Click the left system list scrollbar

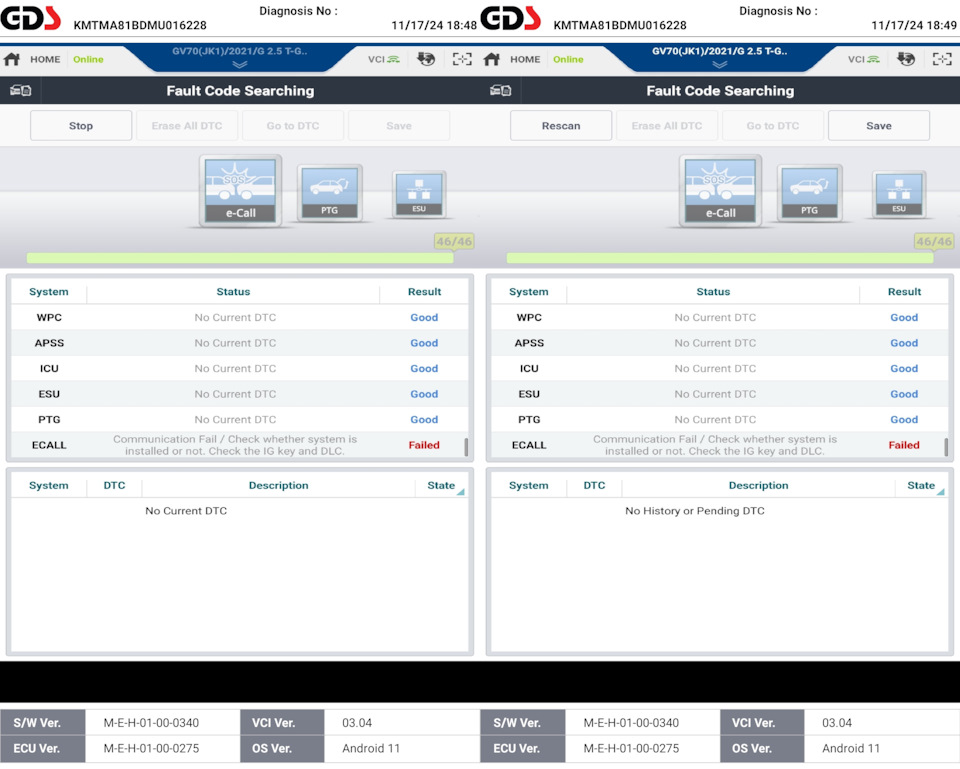466,447
